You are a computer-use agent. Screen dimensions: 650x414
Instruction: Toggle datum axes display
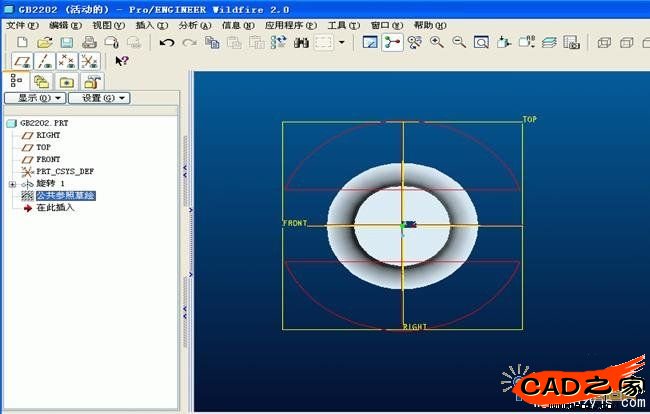(x=45, y=61)
